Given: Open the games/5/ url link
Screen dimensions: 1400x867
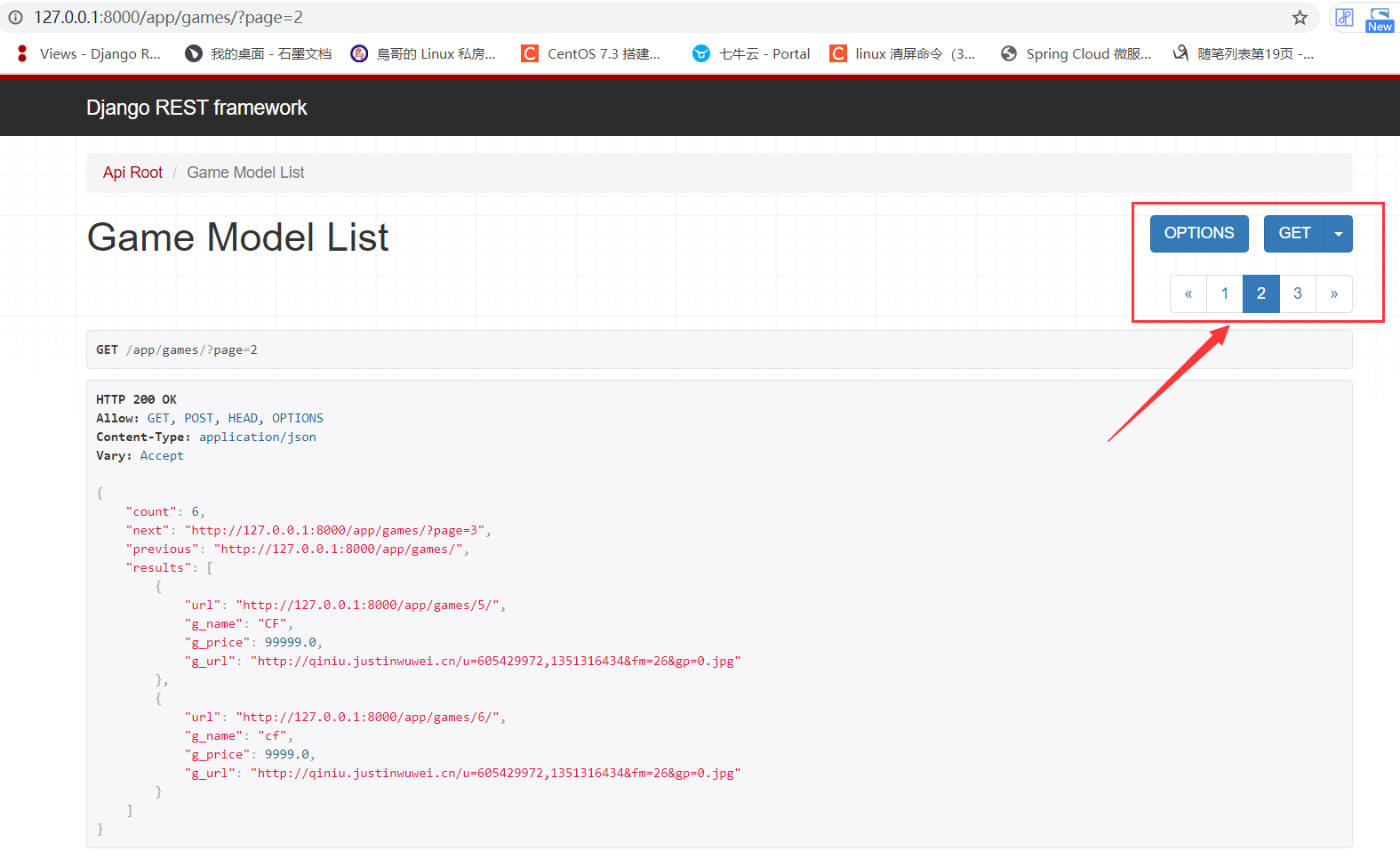Looking at the screenshot, I should coord(369,606).
